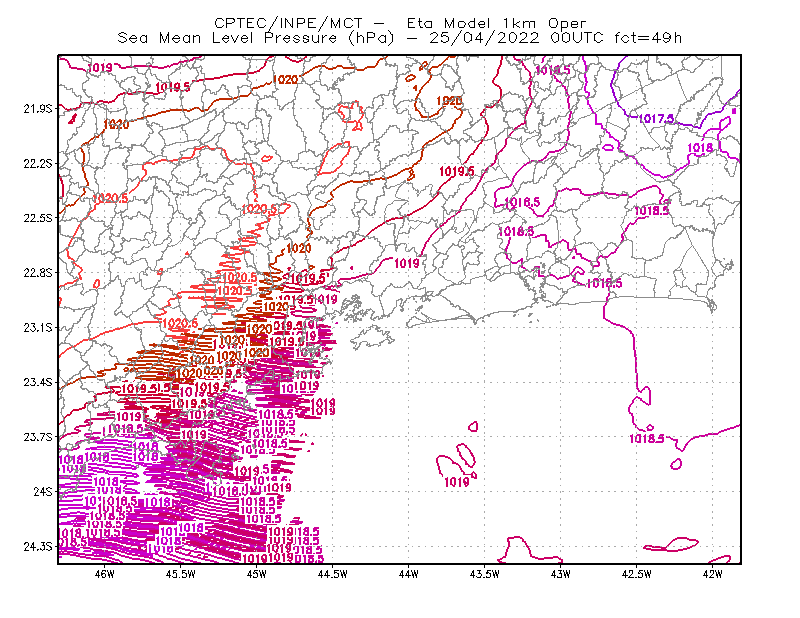Click the 22.5S latitude axis label
Image resolution: width=800 pixels, height=618 pixels.
click(x=38, y=218)
